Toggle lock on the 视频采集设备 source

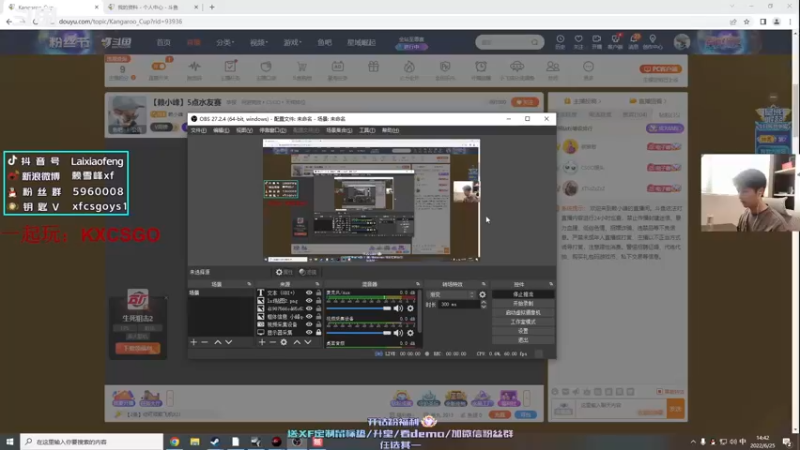318,324
